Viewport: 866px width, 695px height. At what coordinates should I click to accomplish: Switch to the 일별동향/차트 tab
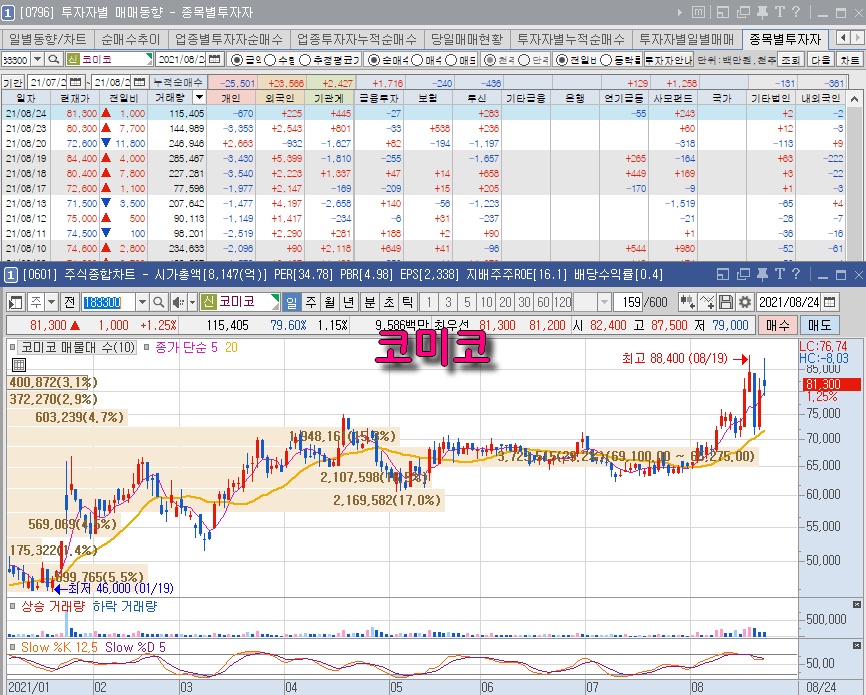tap(48, 39)
